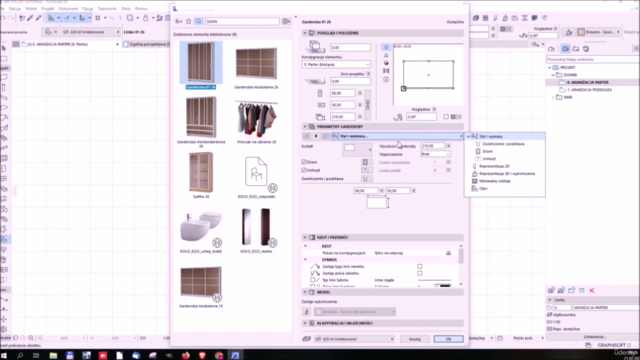The width and height of the screenshot is (640, 360).
Task: Select Reprezentacja 3D i wykończenia in popup
Action: pyautogui.click(x=507, y=173)
